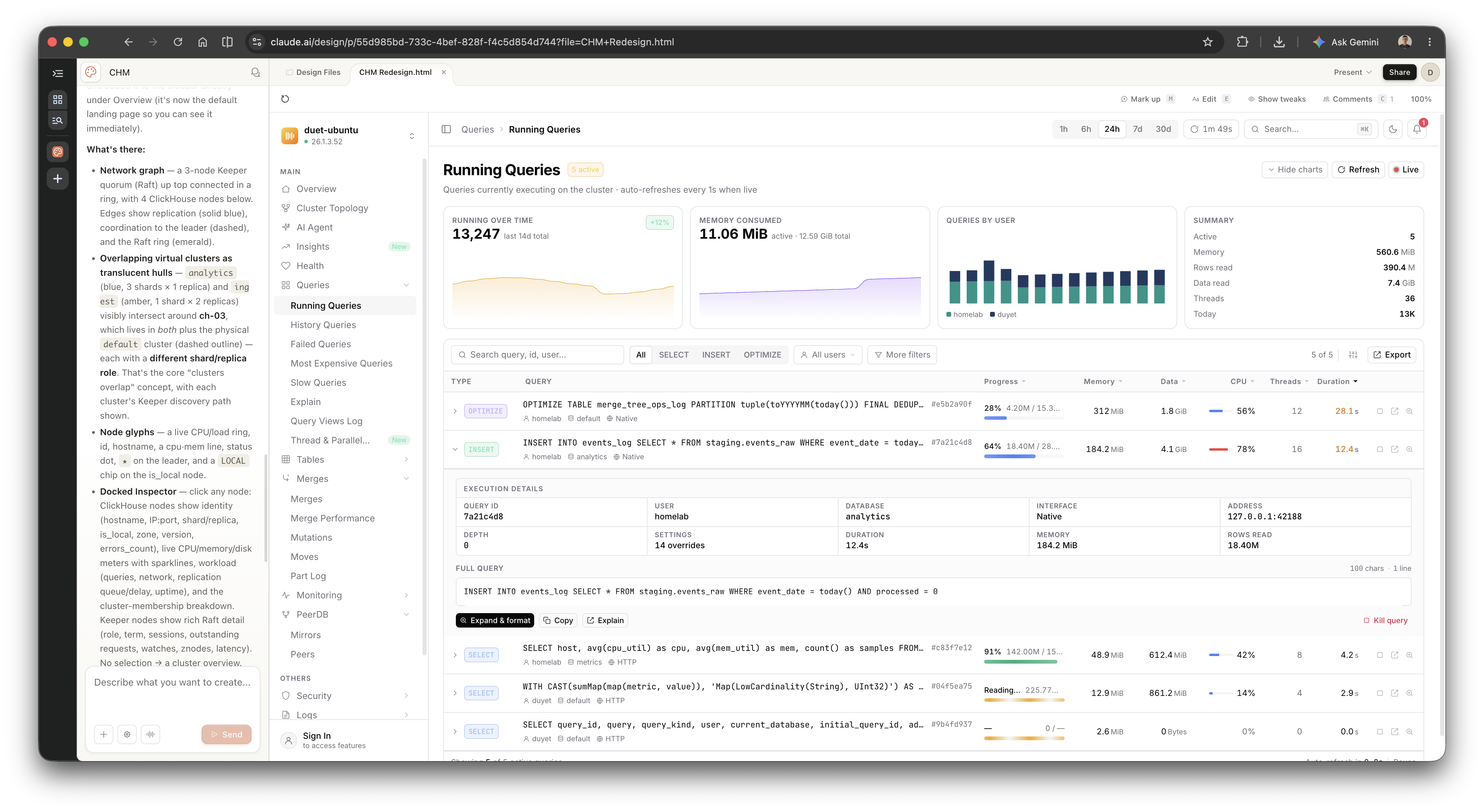1484x812 pixels.
Task: Open the Ask Gemini button
Action: tap(1346, 42)
